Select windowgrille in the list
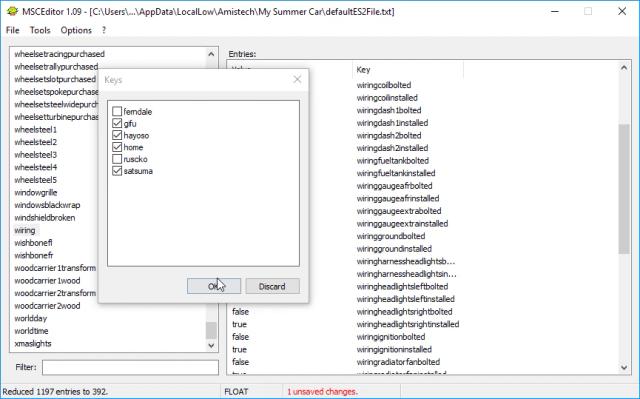This screenshot has width=640, height=399. [x=36, y=193]
